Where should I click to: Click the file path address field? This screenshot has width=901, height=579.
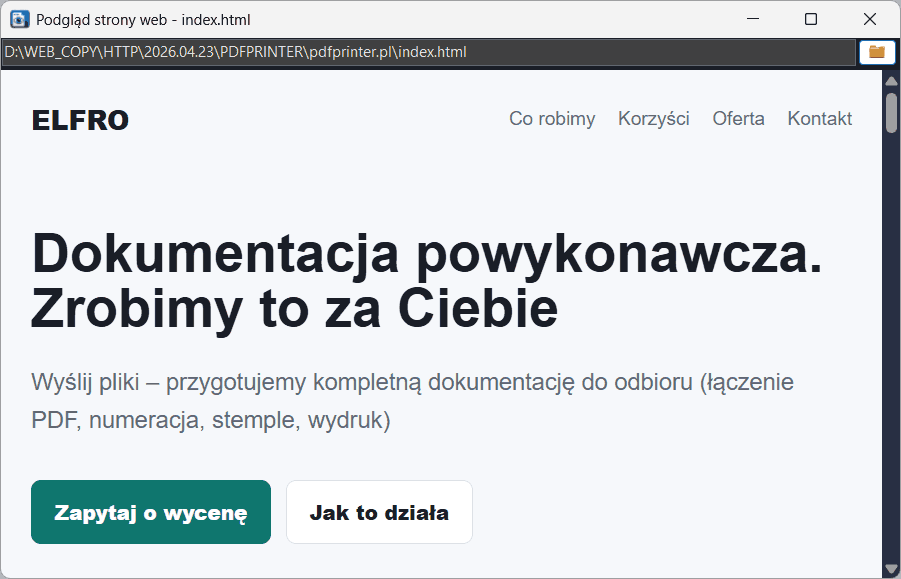pos(430,52)
